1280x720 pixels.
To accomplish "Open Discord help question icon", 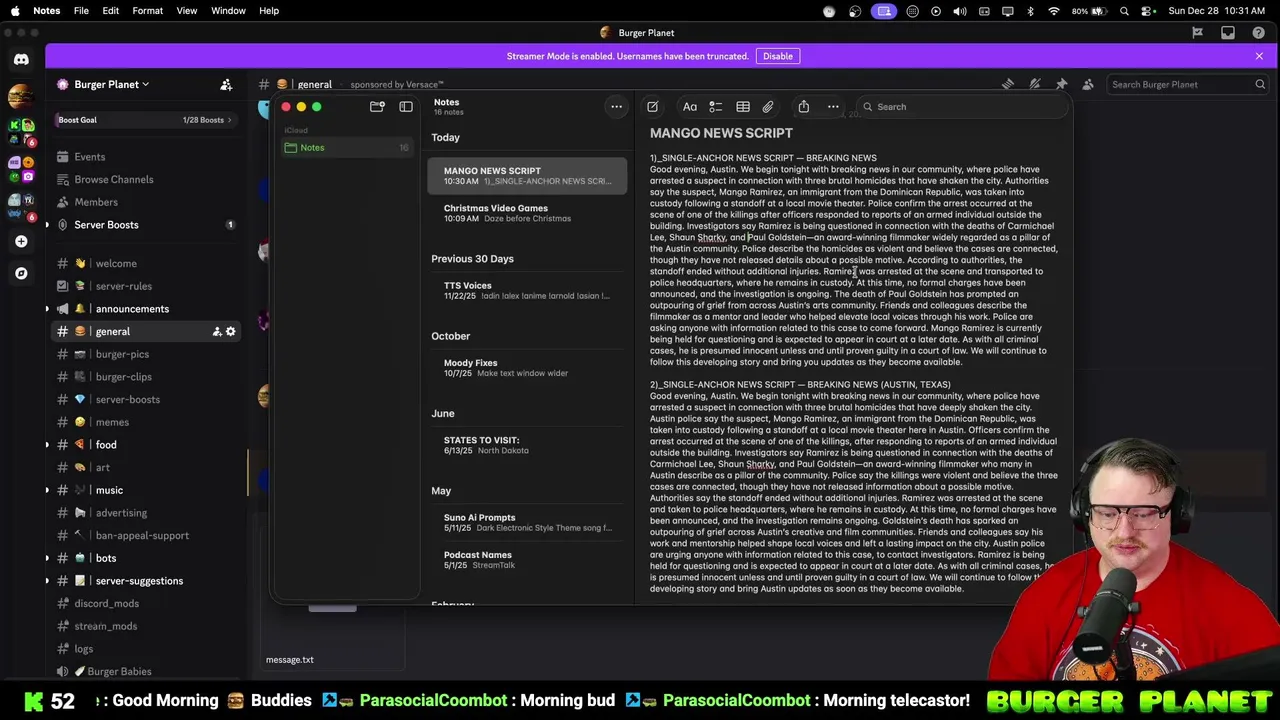I will click(x=1259, y=33).
